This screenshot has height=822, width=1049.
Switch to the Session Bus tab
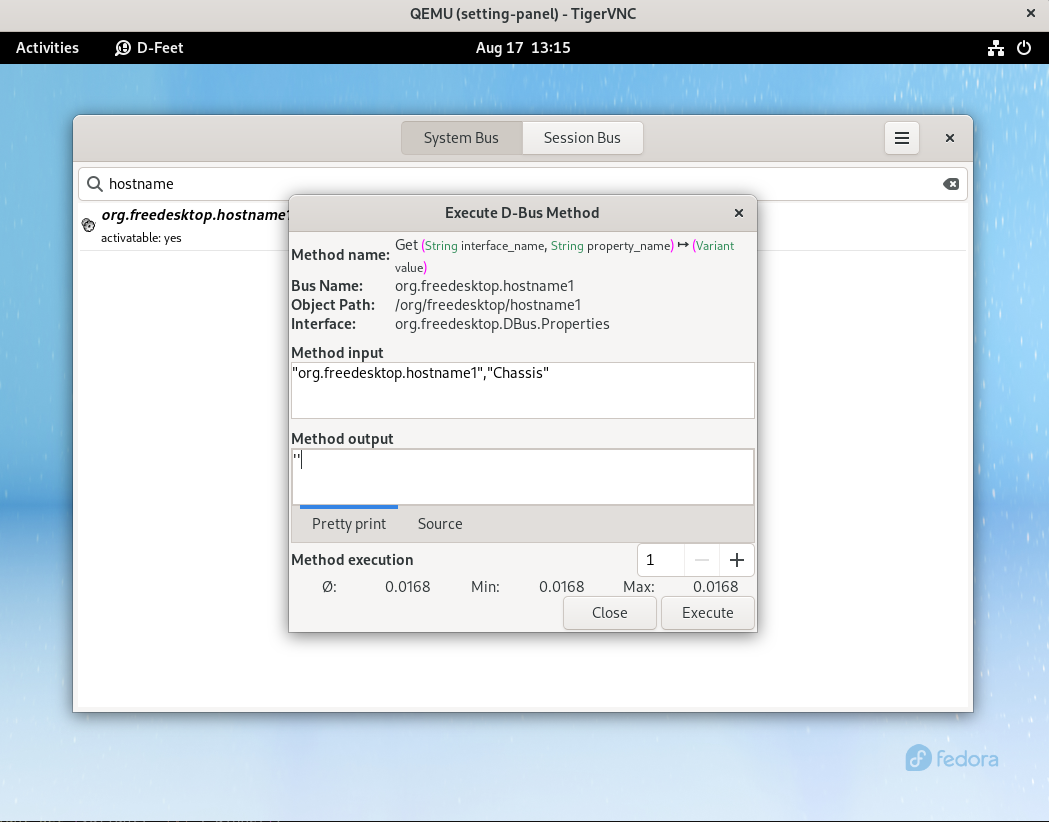(582, 138)
